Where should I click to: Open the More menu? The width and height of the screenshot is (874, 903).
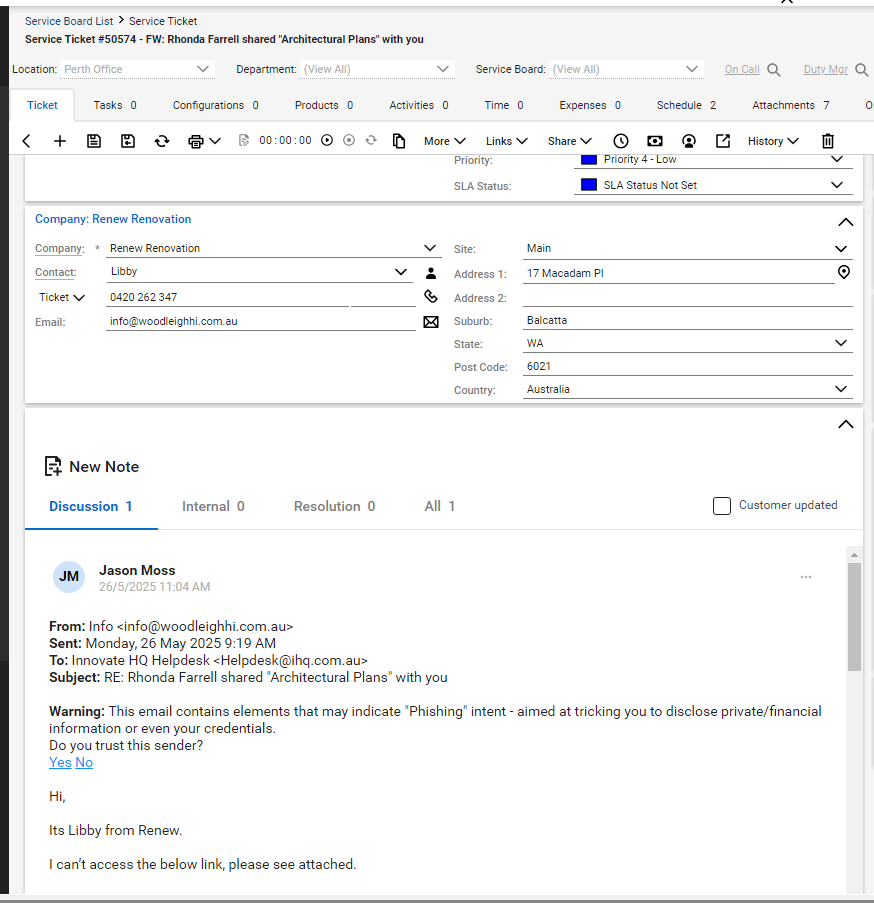[x=444, y=141]
